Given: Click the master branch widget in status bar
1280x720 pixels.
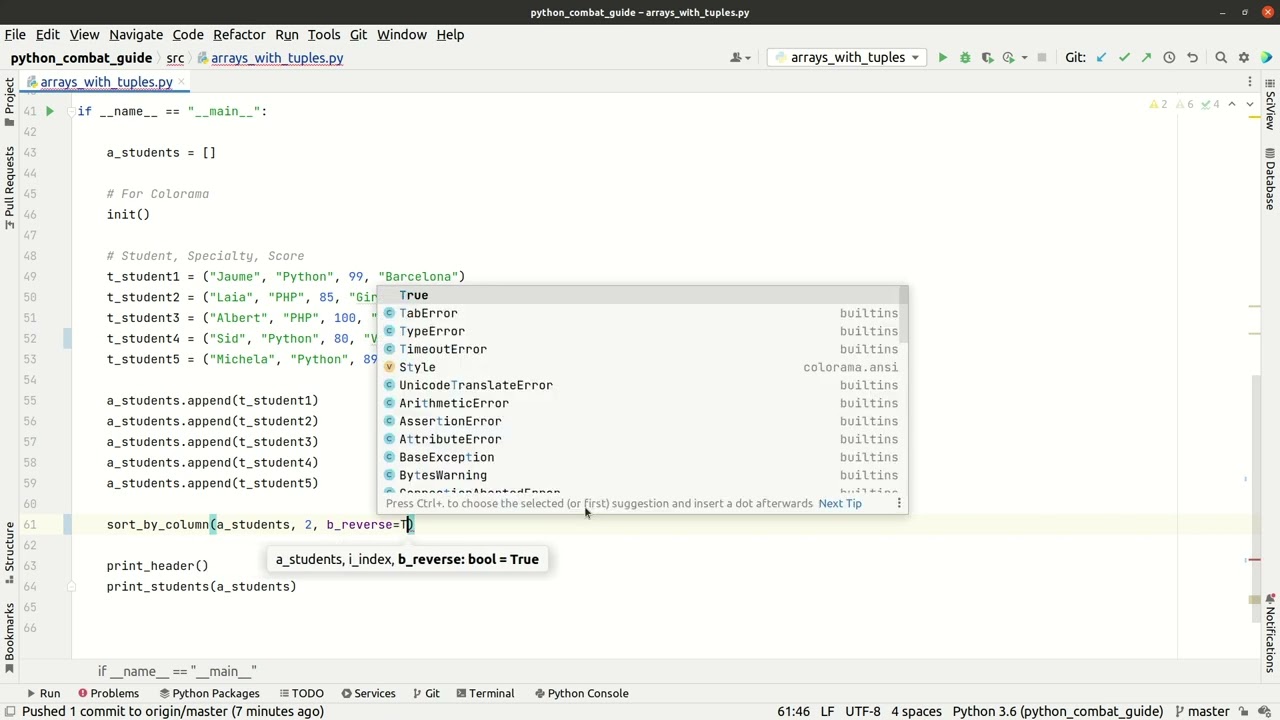Looking at the screenshot, I should [x=1200, y=711].
